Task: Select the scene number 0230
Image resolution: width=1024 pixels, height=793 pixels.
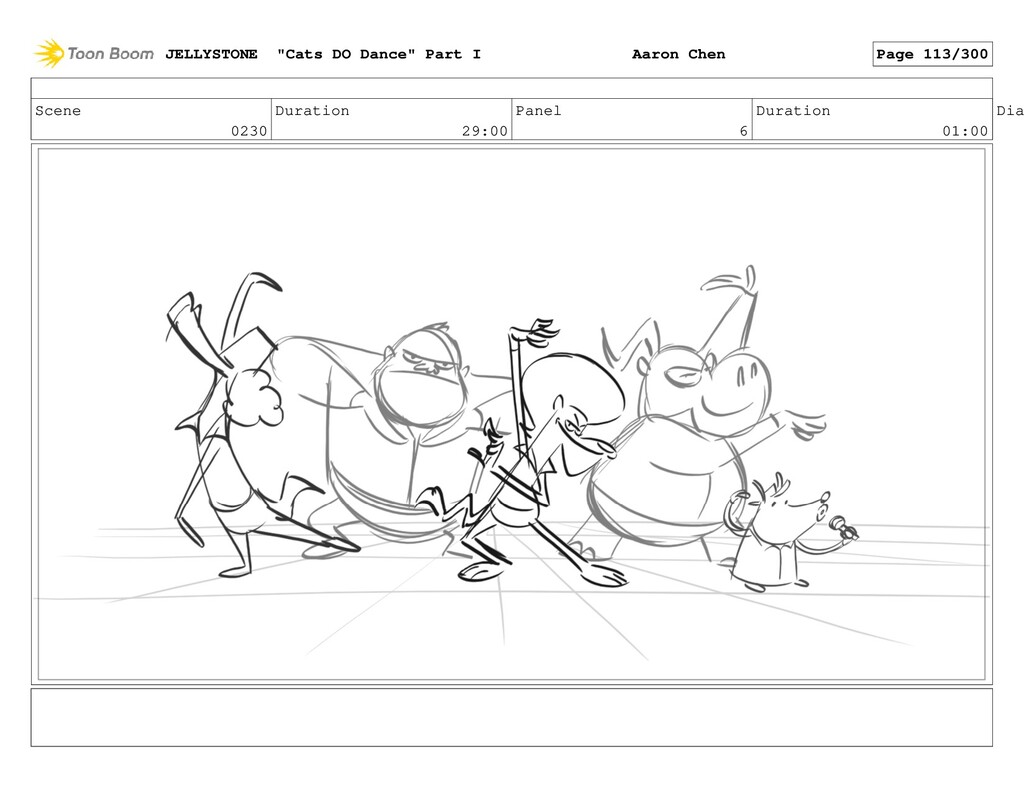Action: pyautogui.click(x=249, y=131)
